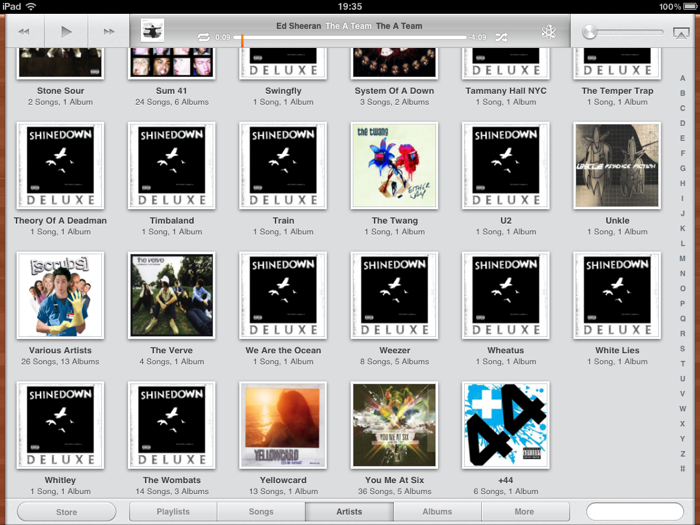Open Theory Of A Deadman album cover
This screenshot has height=525, width=700.
coord(60,166)
